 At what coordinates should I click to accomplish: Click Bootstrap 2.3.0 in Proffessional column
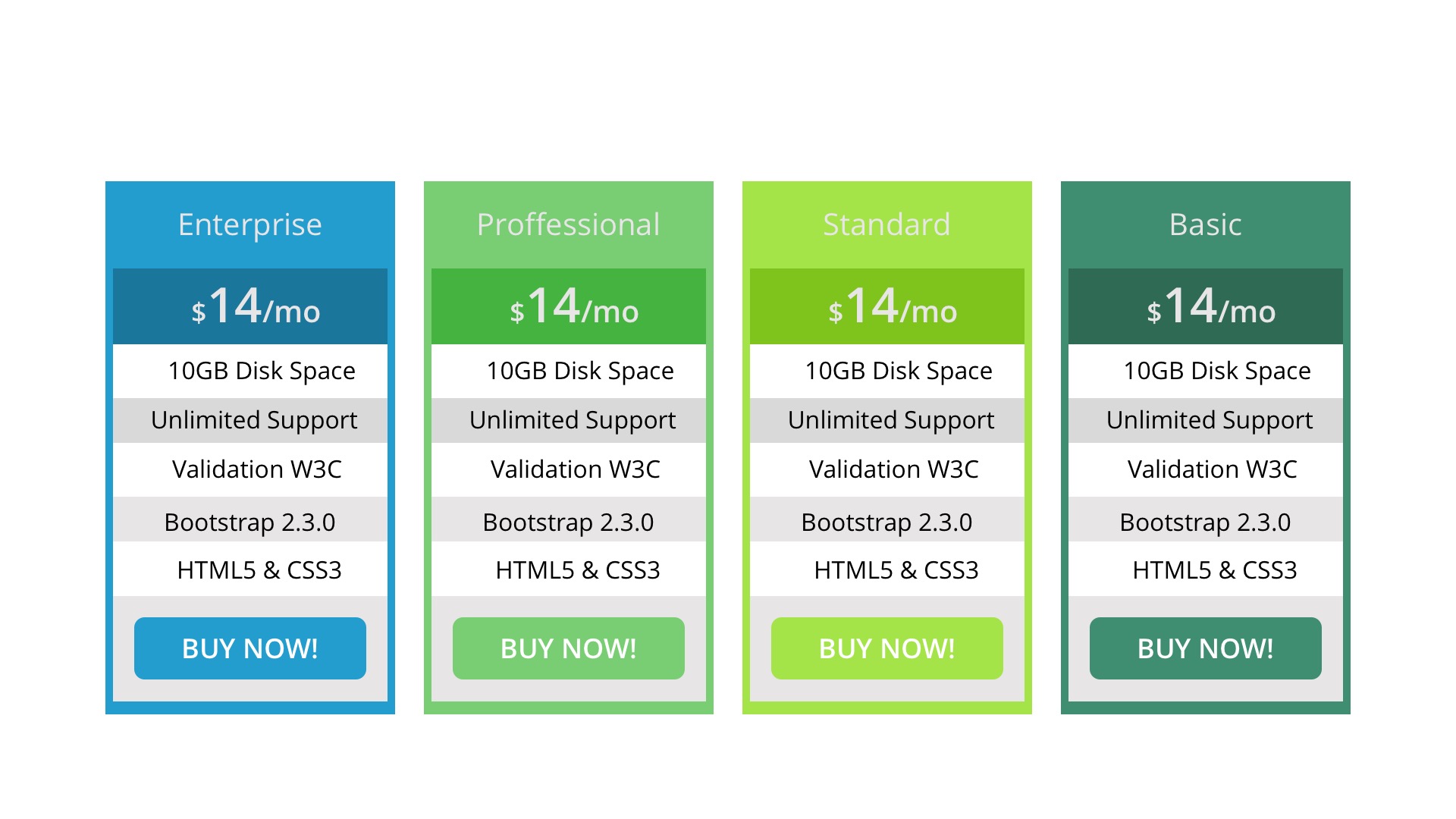click(x=568, y=522)
